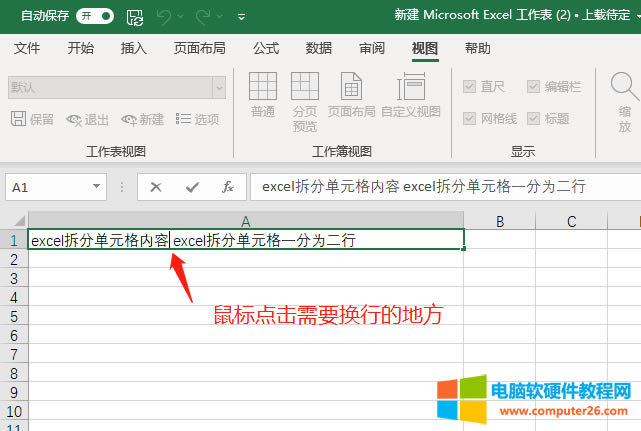Viewport: 641px width, 431px height.
Task: Expand the Name Box dropdown arrow
Action: [x=97, y=187]
